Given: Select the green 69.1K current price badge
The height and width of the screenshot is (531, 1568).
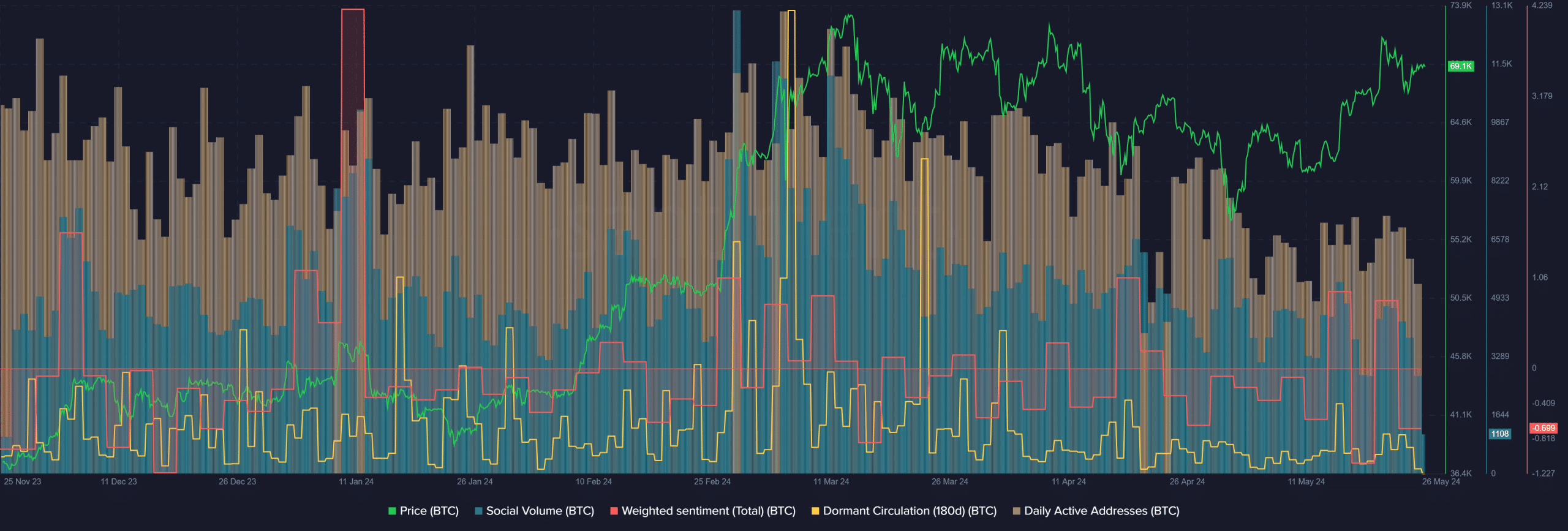Looking at the screenshot, I should pyautogui.click(x=1461, y=66).
